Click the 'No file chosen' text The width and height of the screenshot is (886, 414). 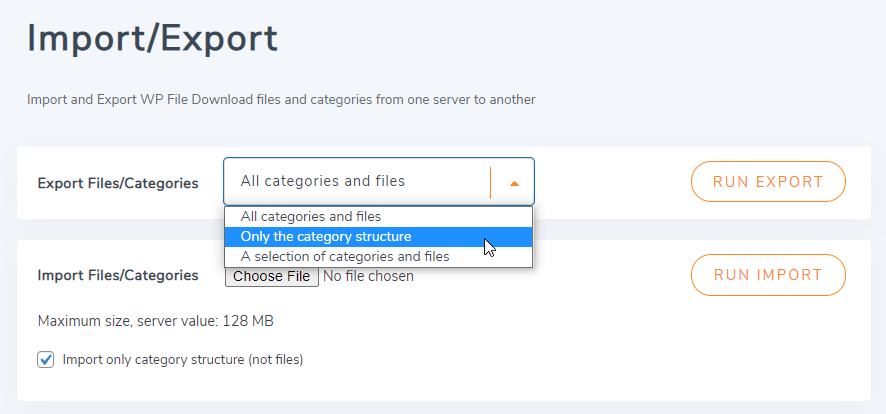click(x=368, y=276)
